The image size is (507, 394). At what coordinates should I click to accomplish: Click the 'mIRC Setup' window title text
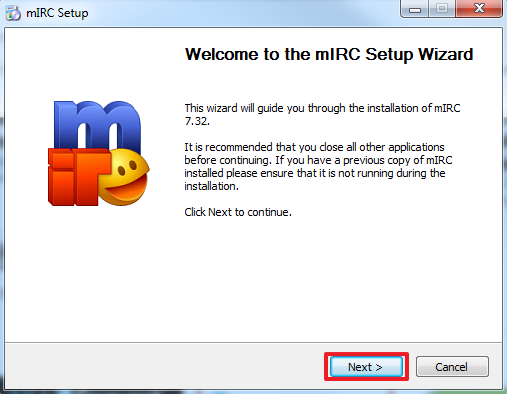click(x=57, y=13)
